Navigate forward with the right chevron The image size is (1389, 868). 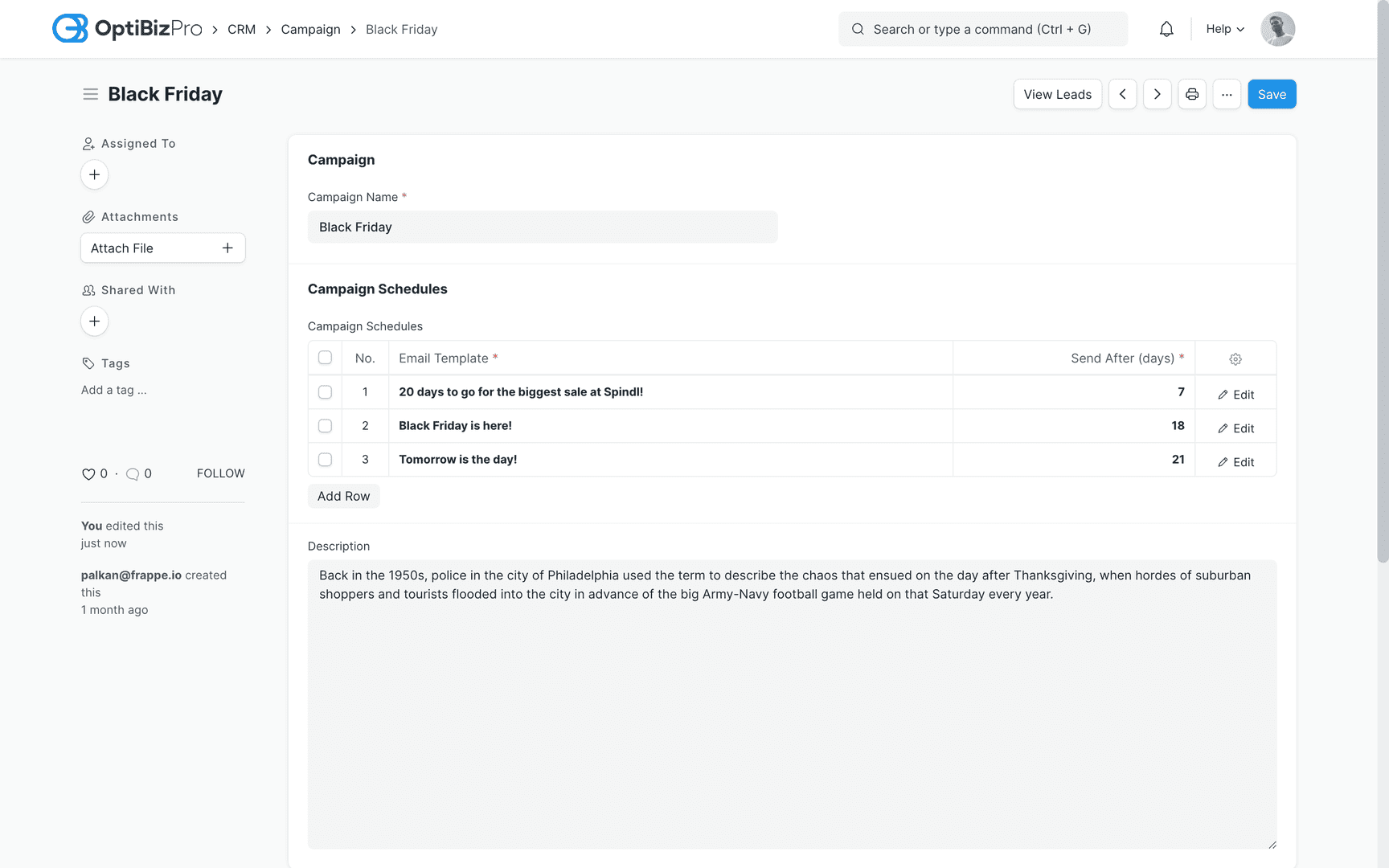pyautogui.click(x=1157, y=94)
